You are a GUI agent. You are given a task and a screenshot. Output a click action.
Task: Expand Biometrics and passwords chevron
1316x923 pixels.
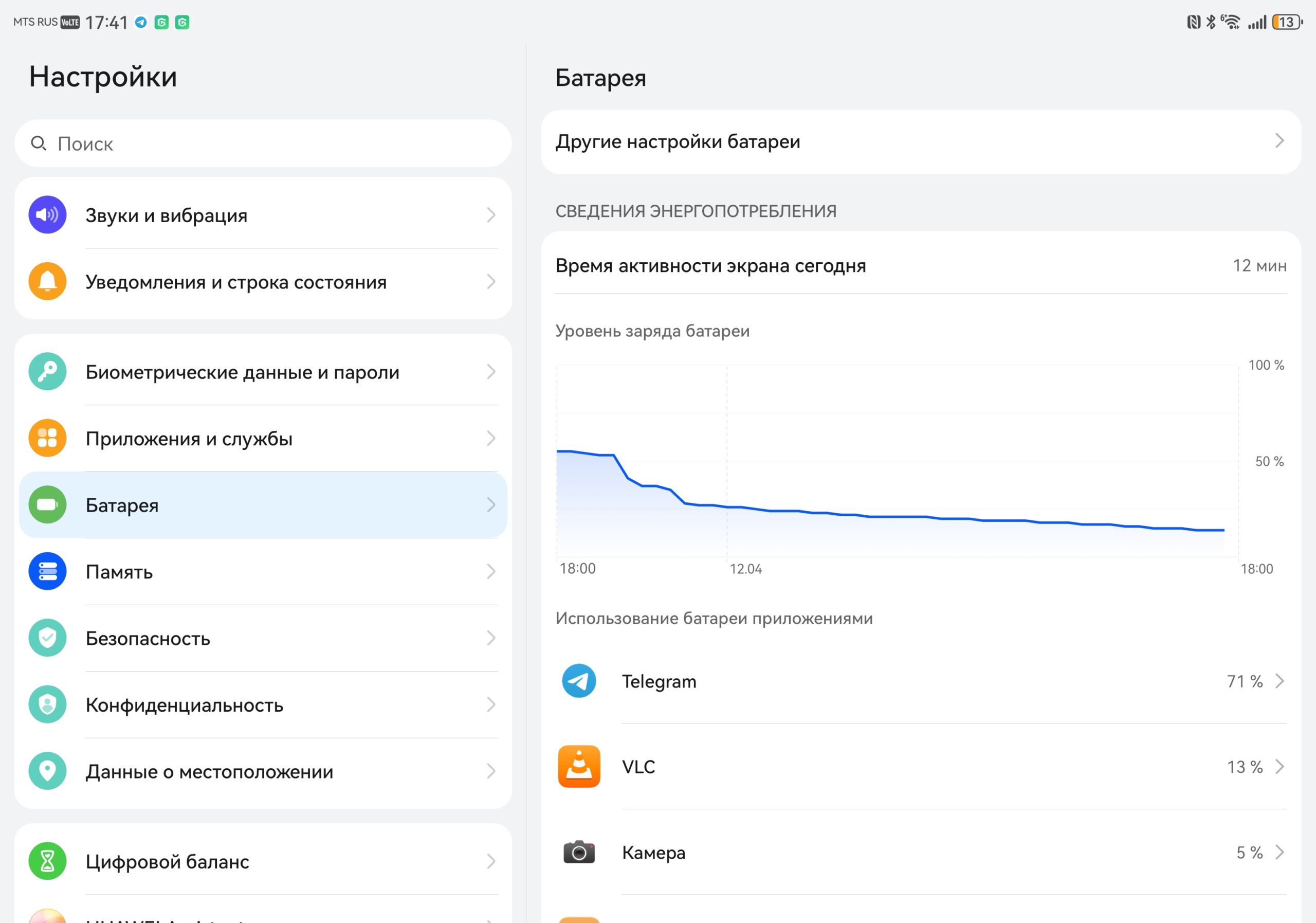click(x=490, y=371)
